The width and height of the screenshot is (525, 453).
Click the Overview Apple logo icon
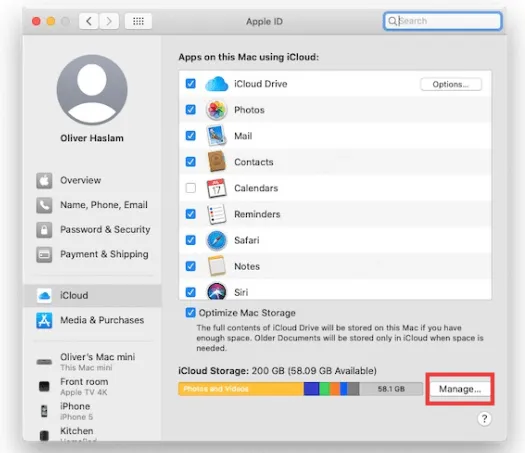click(x=44, y=181)
